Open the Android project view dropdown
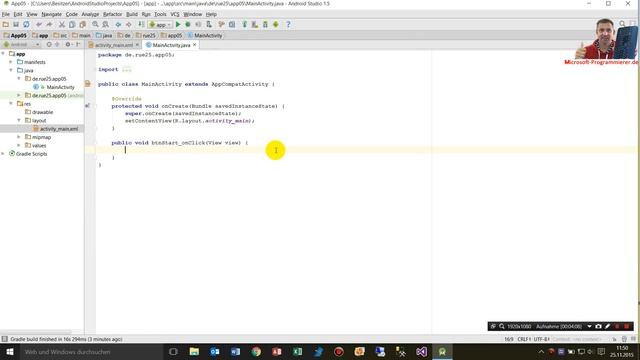Image resolution: width=640 pixels, height=360 pixels. 21,44
